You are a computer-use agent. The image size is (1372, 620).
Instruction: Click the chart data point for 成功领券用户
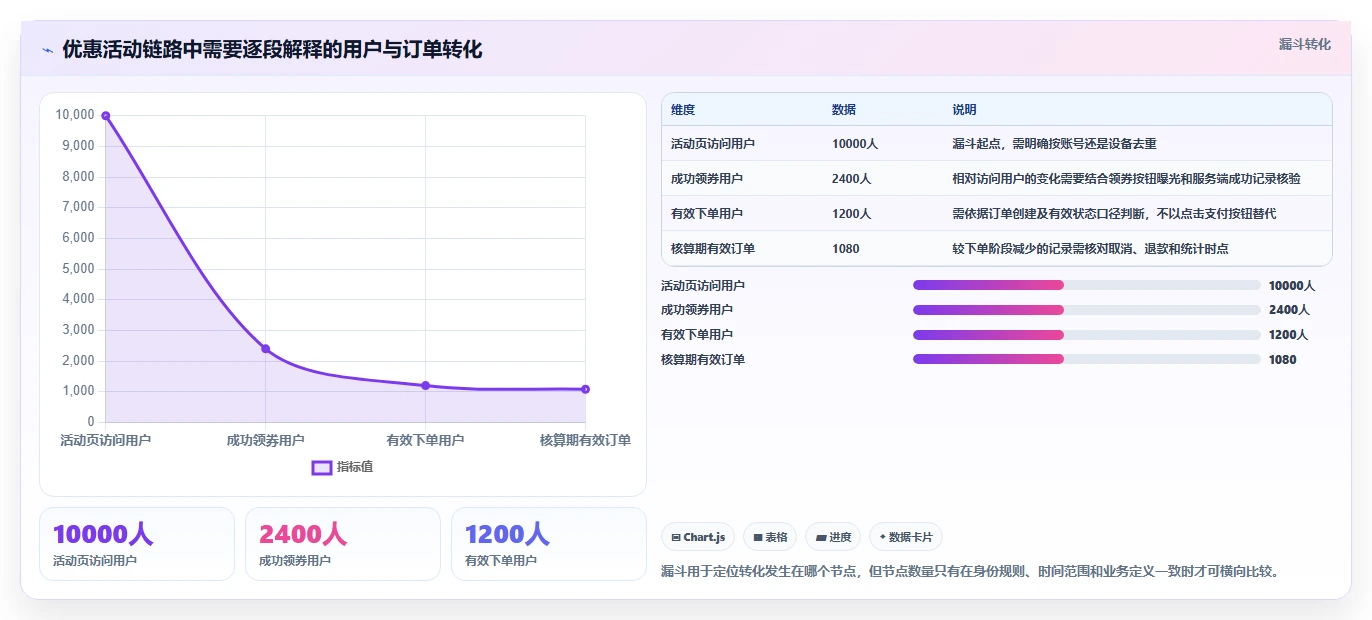coord(266,349)
